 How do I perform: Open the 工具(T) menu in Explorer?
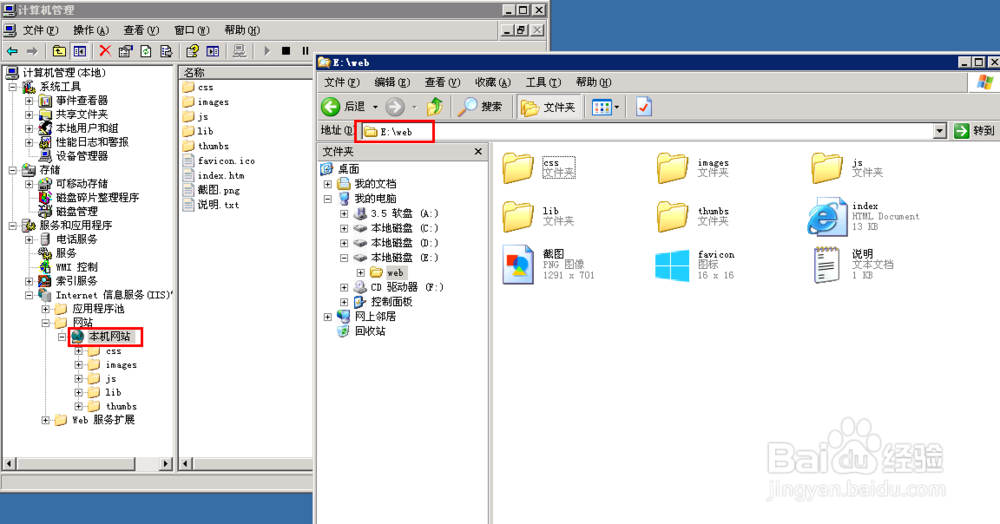tap(543, 82)
